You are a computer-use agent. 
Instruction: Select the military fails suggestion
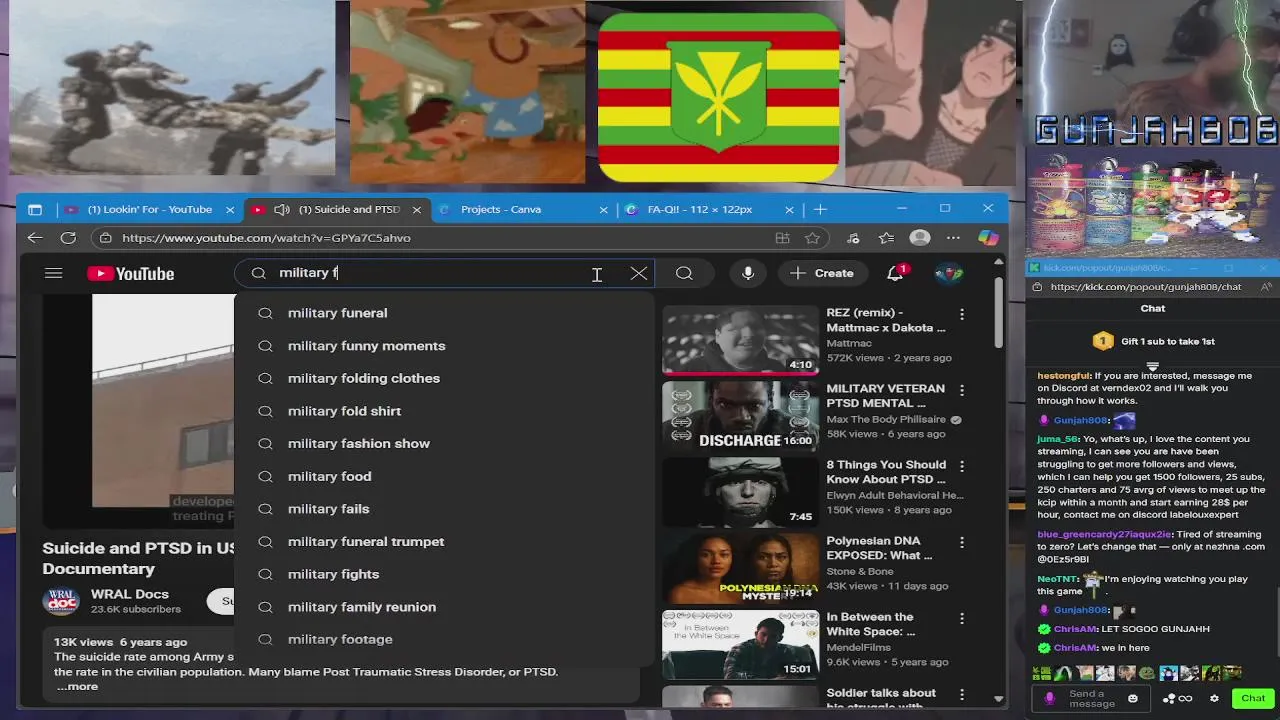[x=444, y=509]
